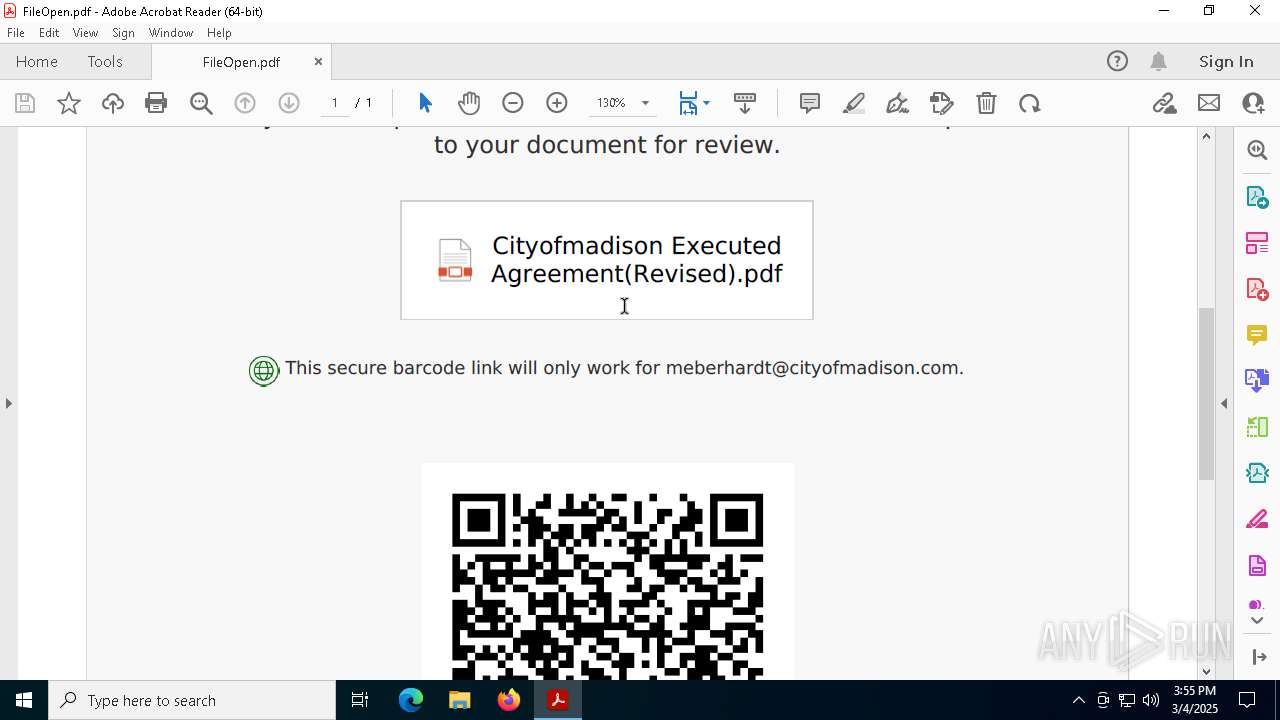The image size is (1280, 720).
Task: Go to next page arrow
Action: pyautogui.click(x=289, y=103)
